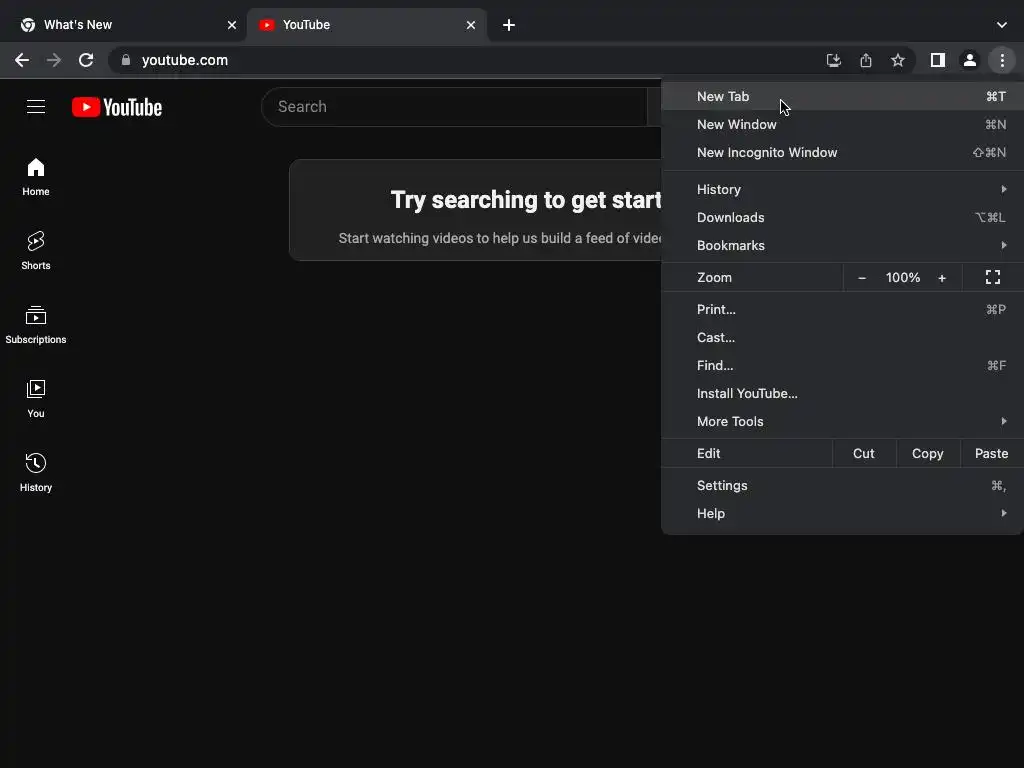This screenshot has width=1024, height=768.
Task: Open the YouTube hamburger guide menu
Action: point(36,106)
